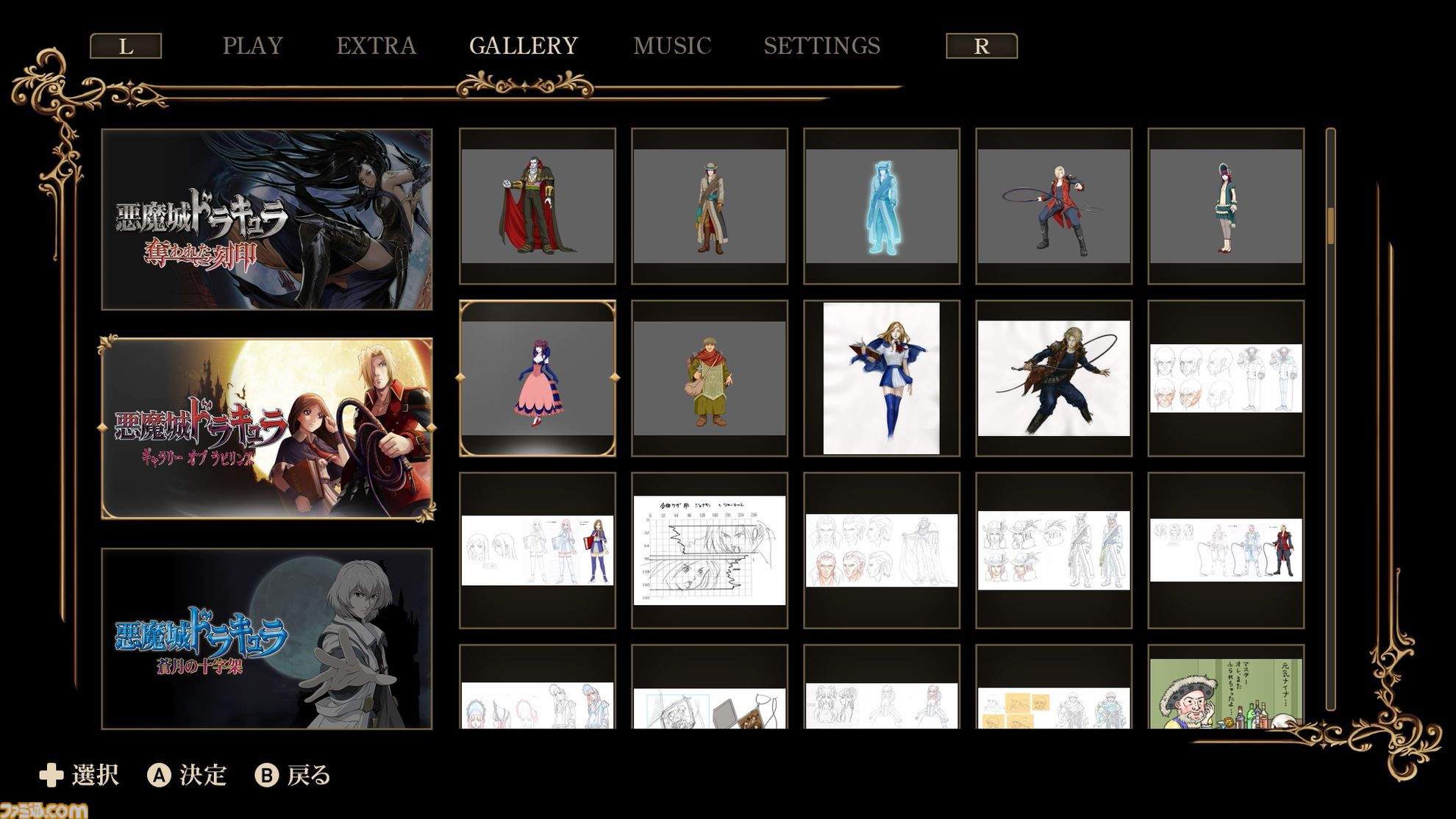Click the 戻る back label
This screenshot has height=819, width=1456.
309,775
